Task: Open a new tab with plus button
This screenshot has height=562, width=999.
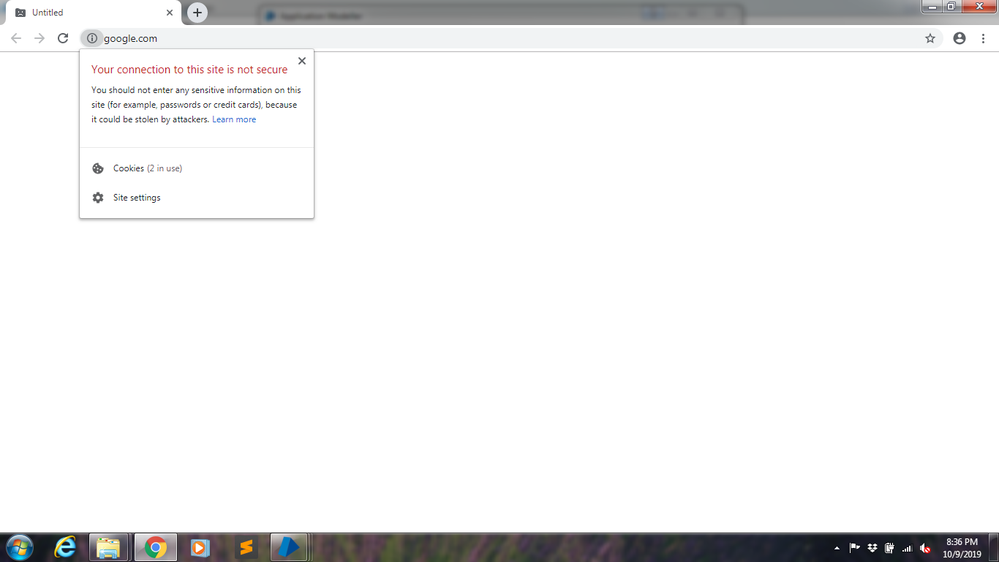Action: point(198,13)
